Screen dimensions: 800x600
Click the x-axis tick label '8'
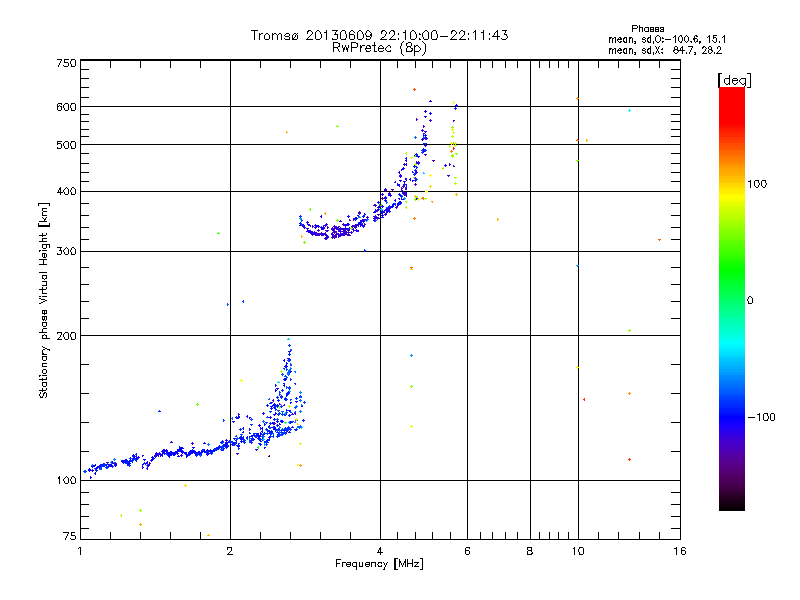530,551
